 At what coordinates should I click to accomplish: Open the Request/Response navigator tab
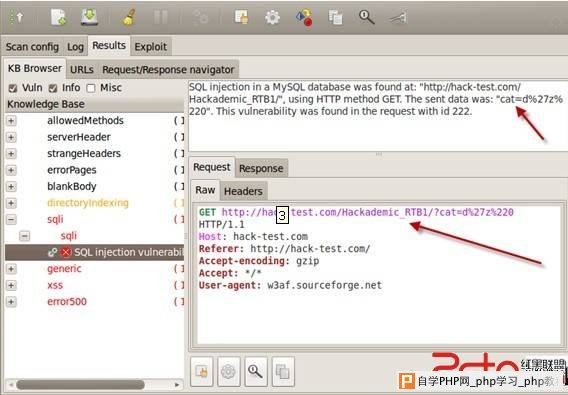click(168, 70)
